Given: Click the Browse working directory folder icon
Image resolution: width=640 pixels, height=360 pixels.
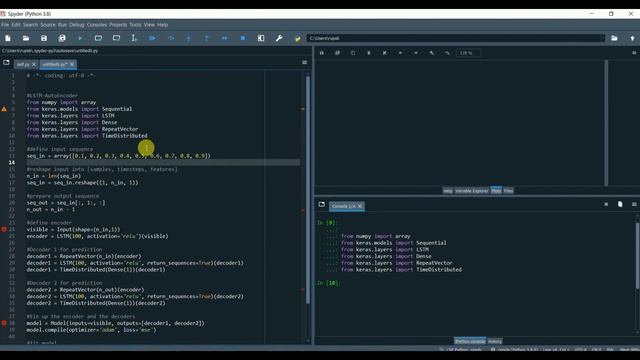Looking at the screenshot, I should pos(614,38).
